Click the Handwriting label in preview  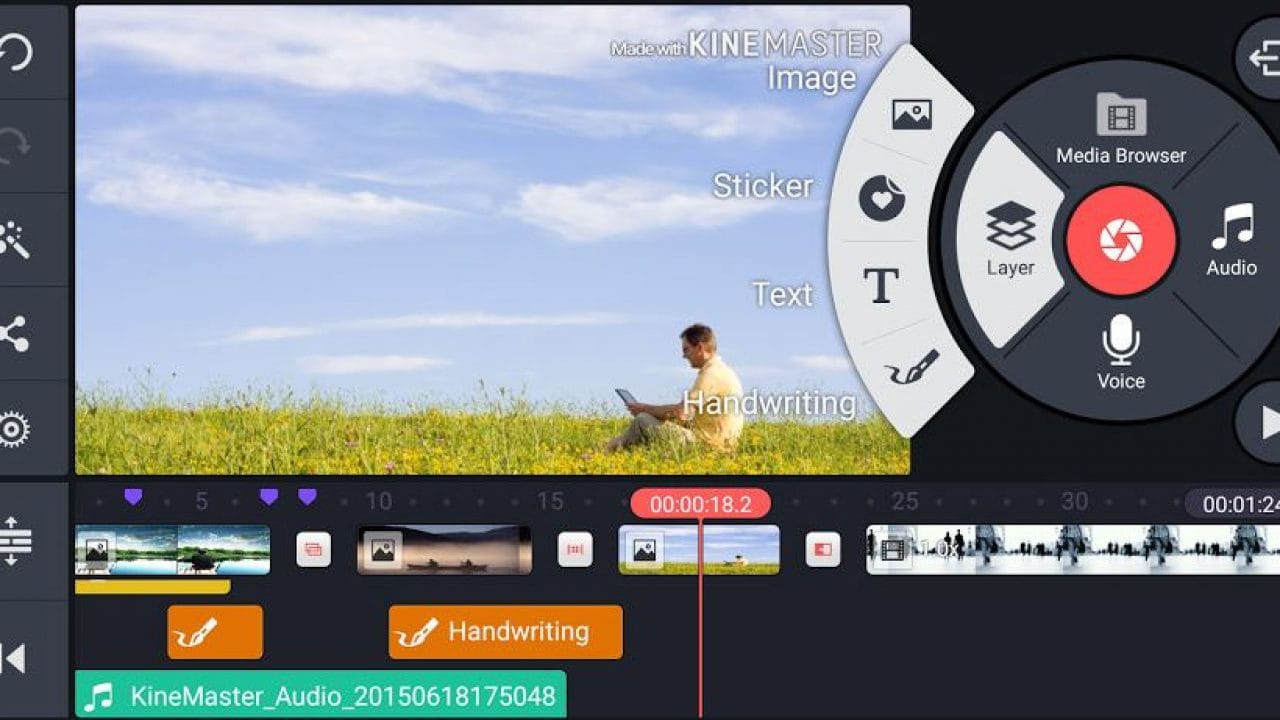pyautogui.click(x=769, y=404)
